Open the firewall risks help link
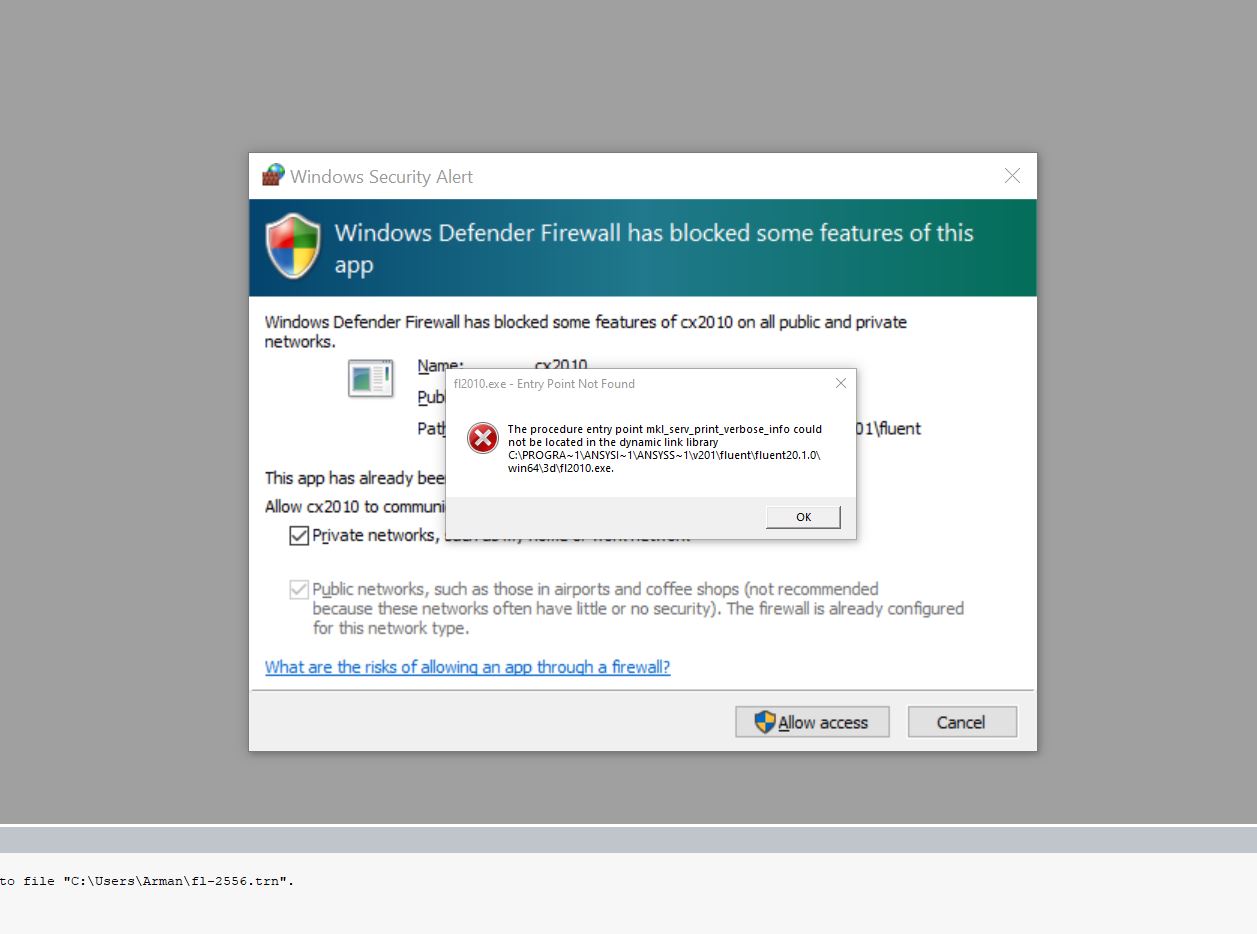Viewport: 1257px width, 934px height. tap(467, 667)
